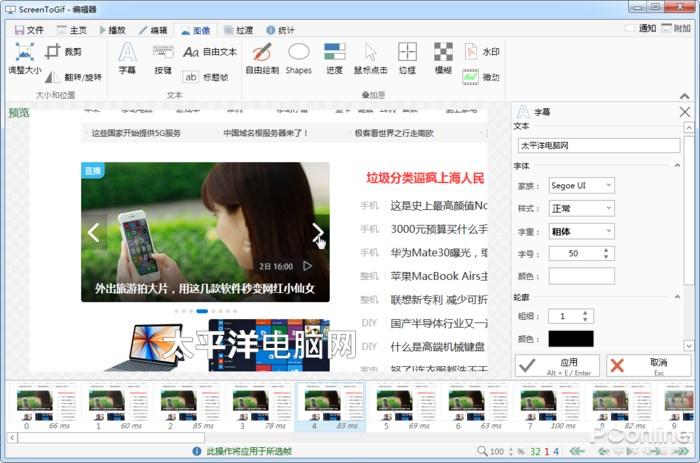
Task: Click the green total frame count "32"
Action: [x=535, y=451]
